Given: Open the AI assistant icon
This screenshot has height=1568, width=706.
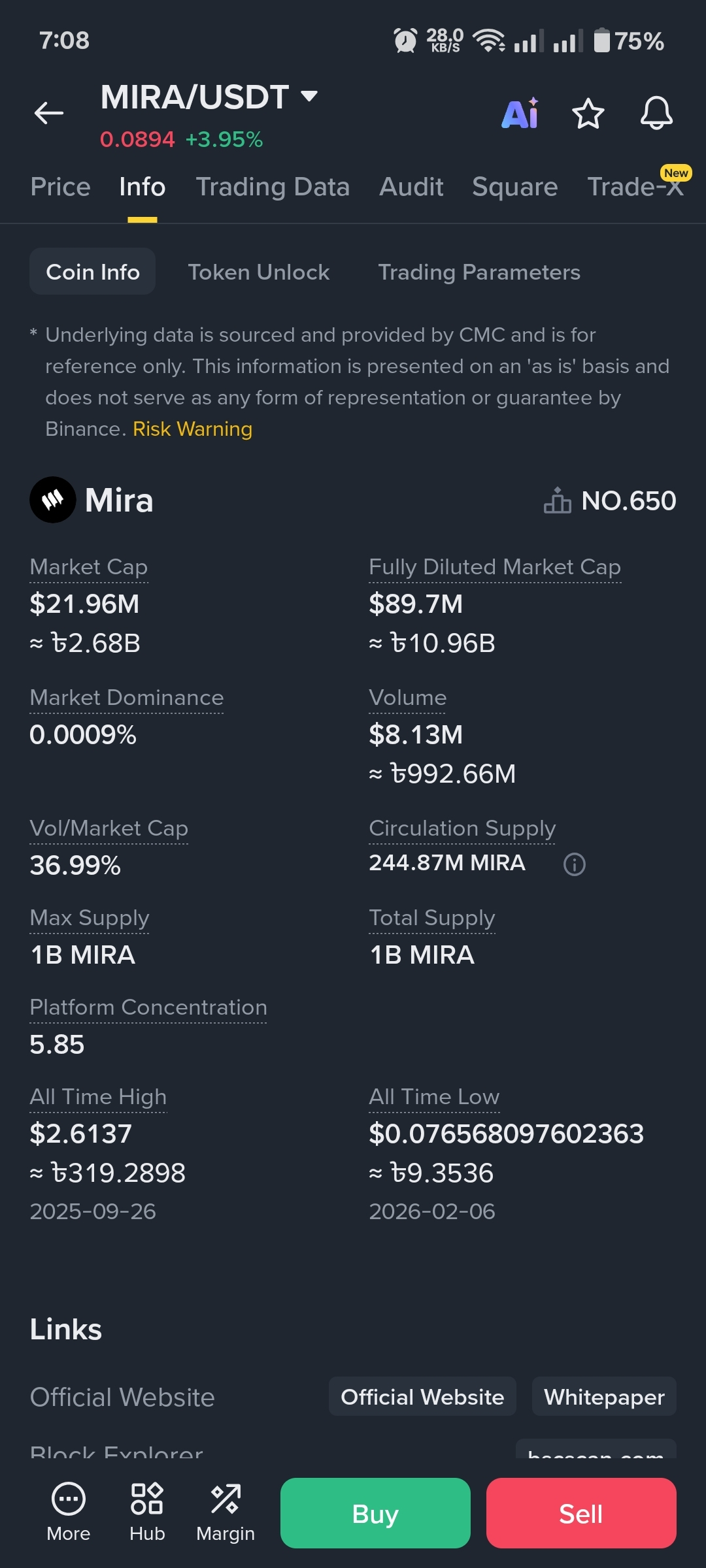Looking at the screenshot, I should point(520,113).
